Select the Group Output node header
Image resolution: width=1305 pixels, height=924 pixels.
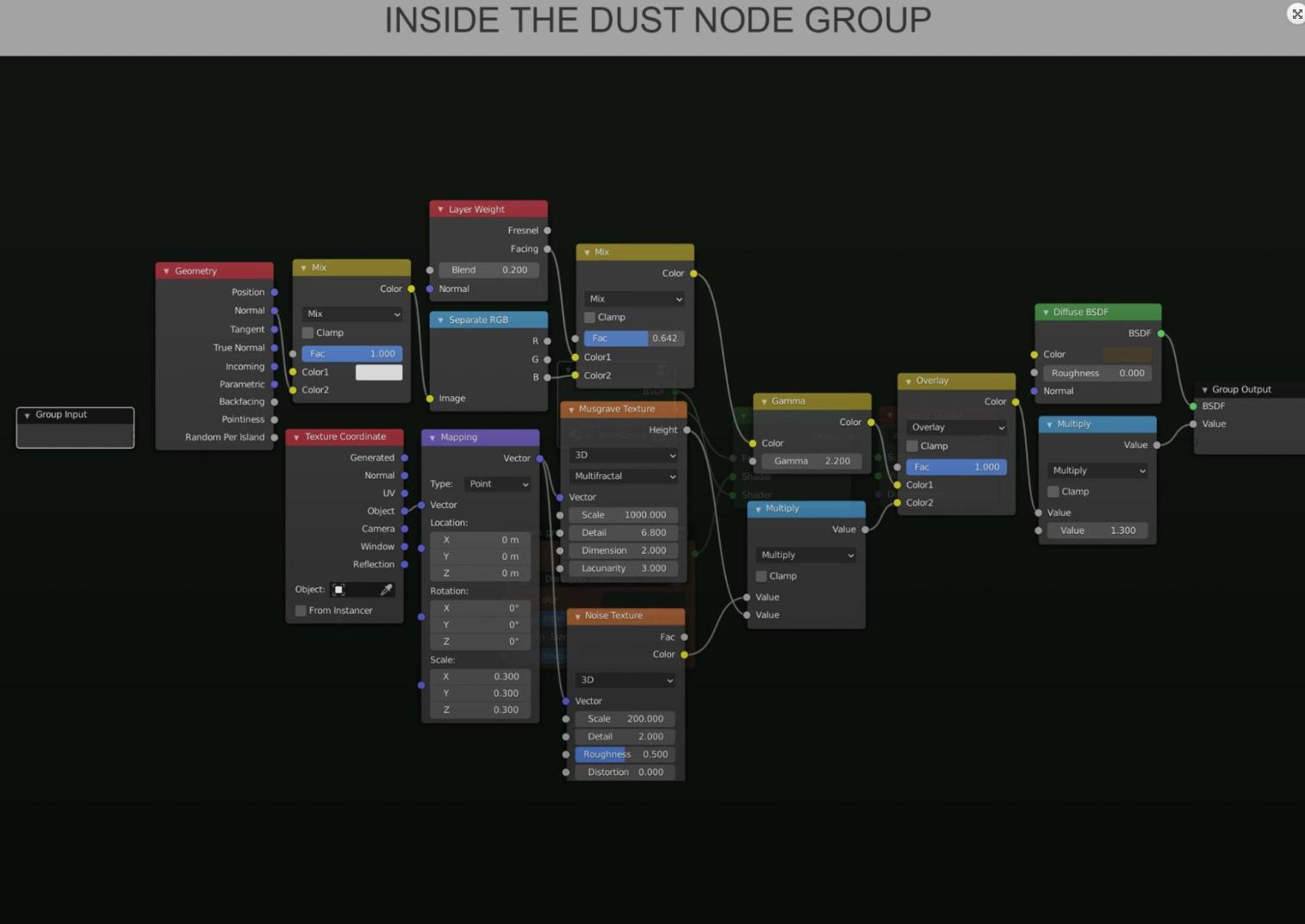pyautogui.click(x=1249, y=389)
